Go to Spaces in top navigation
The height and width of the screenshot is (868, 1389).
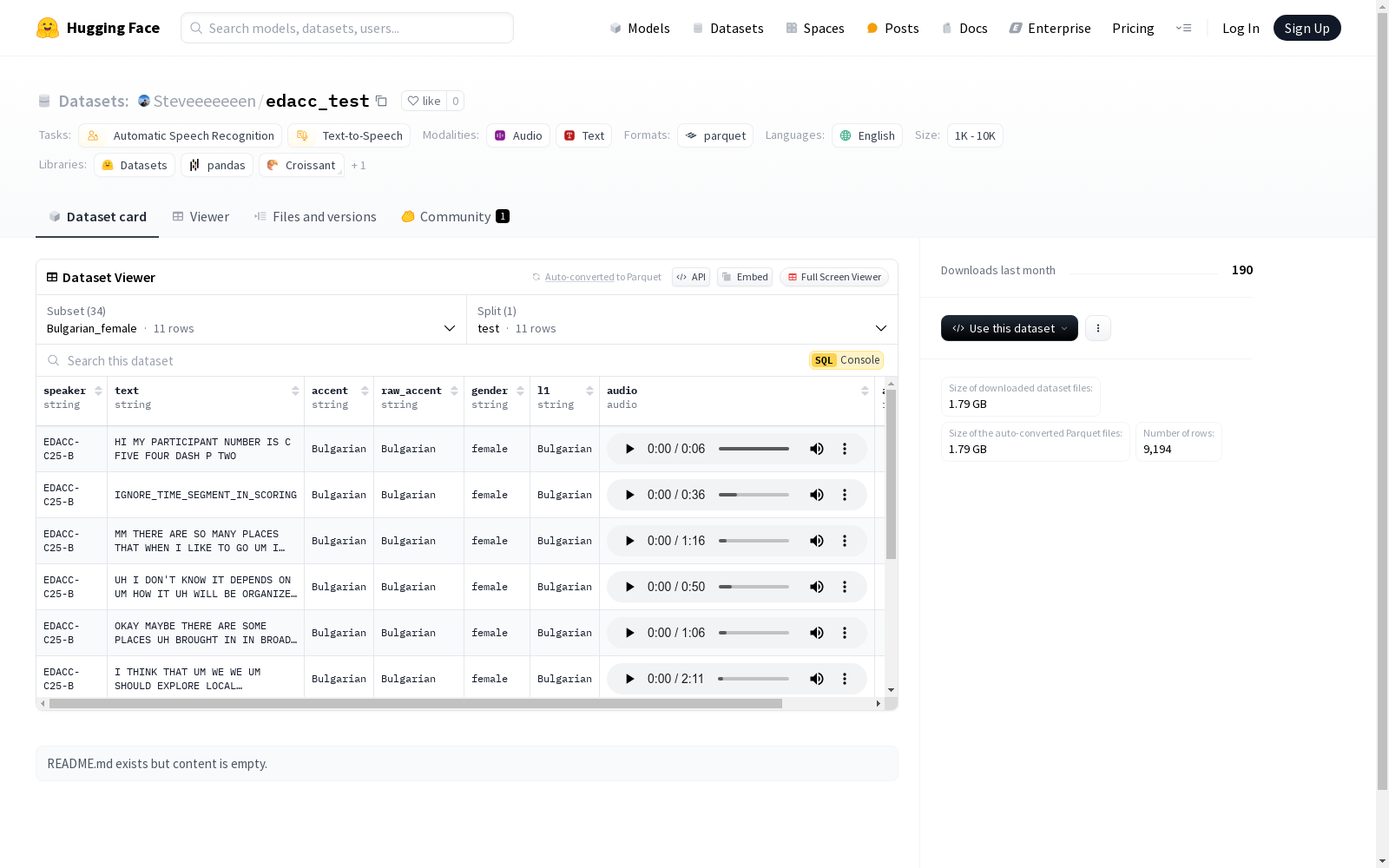tap(815, 28)
